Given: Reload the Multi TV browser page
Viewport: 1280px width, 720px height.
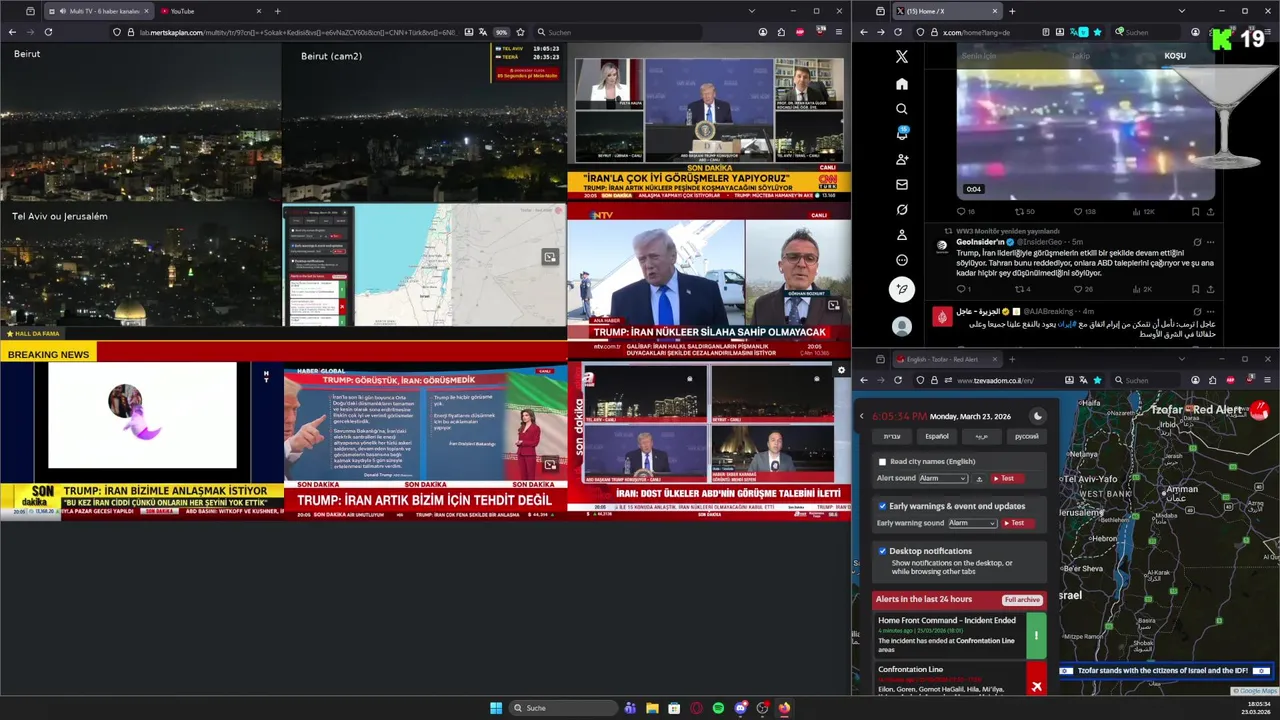Looking at the screenshot, I should 48,32.
